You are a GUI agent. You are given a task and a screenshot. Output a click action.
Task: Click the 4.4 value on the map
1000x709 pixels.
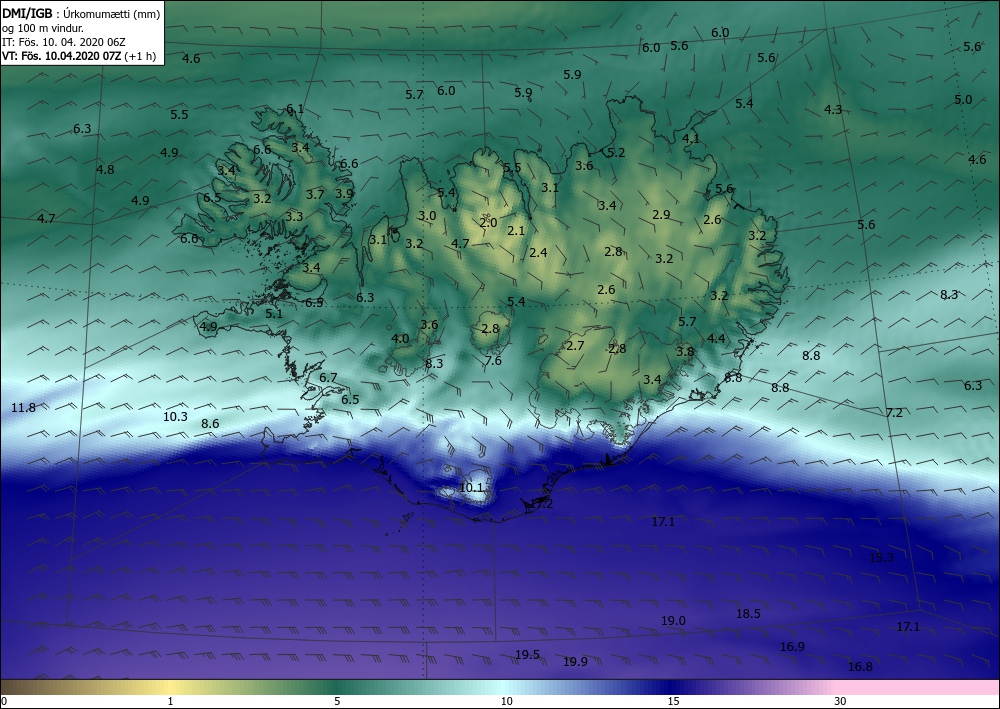click(716, 339)
